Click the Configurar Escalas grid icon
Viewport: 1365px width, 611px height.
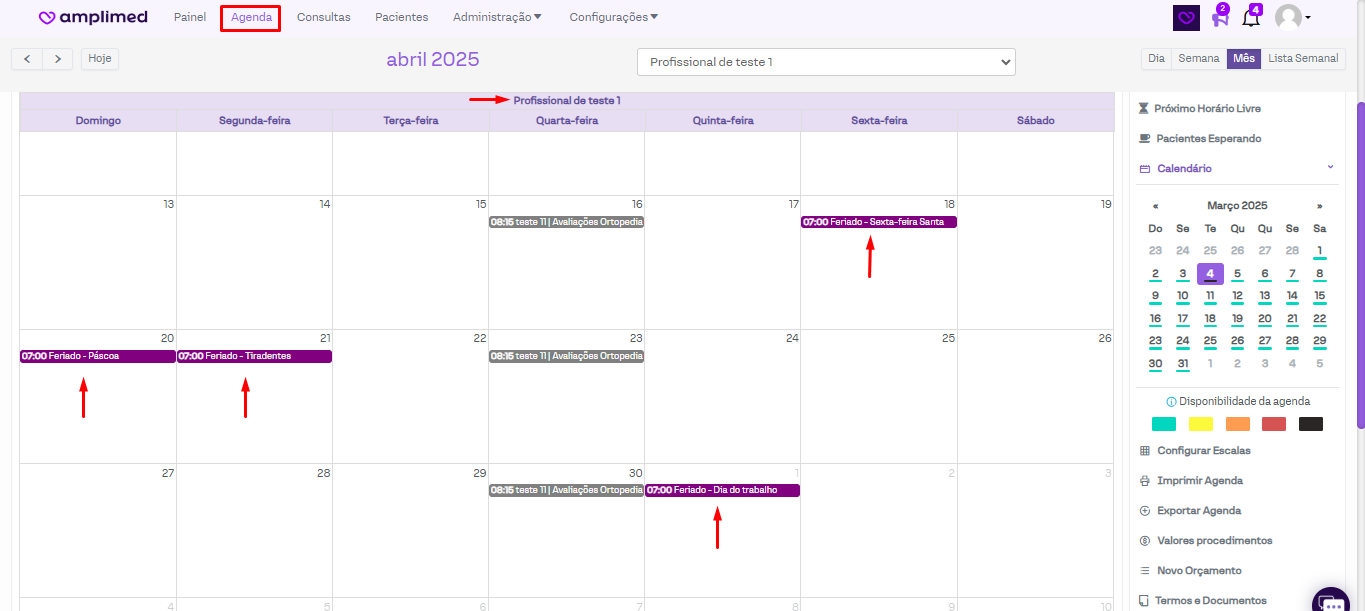tap(1145, 451)
